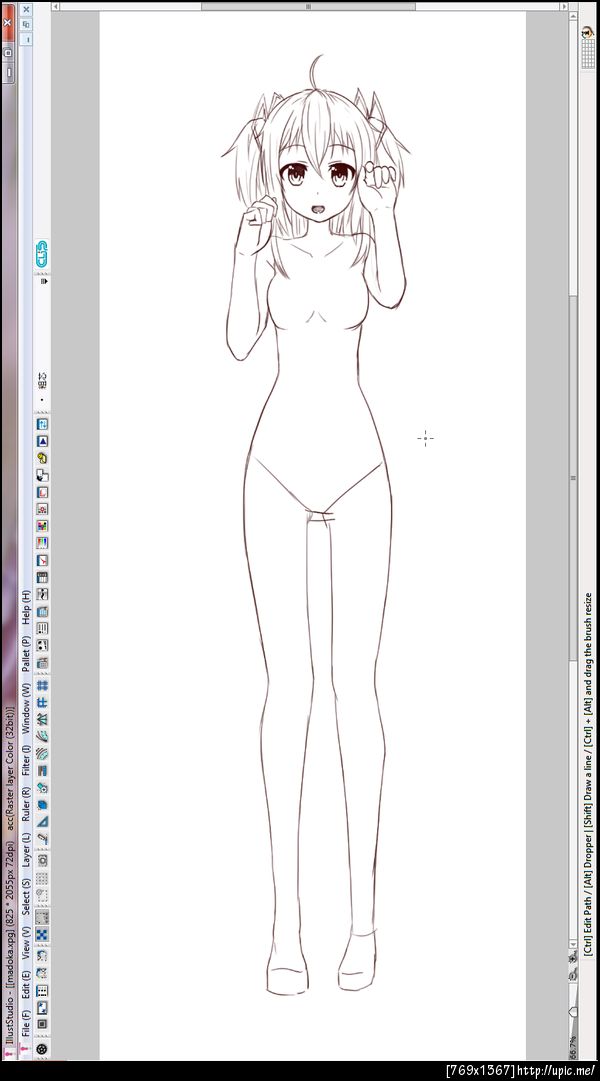The image size is (600, 1081).
Task: Open the multicolor color-set palette icon
Action: pos(42,526)
